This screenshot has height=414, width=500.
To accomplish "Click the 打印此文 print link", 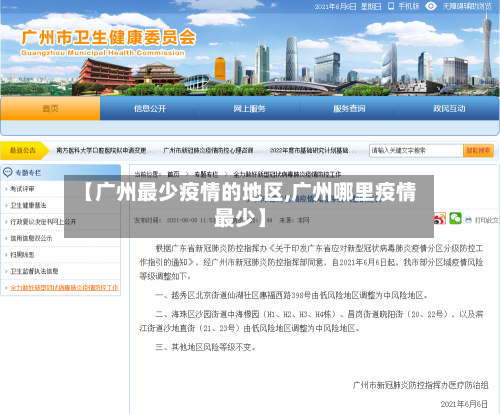I will coord(486,220).
